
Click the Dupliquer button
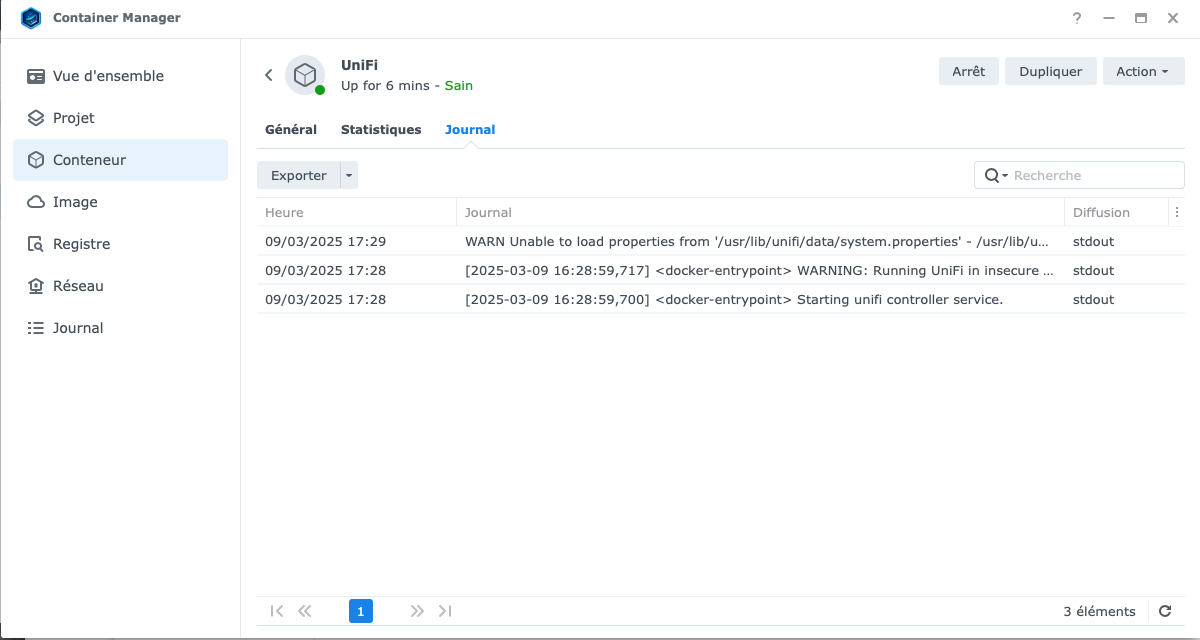click(x=1050, y=71)
